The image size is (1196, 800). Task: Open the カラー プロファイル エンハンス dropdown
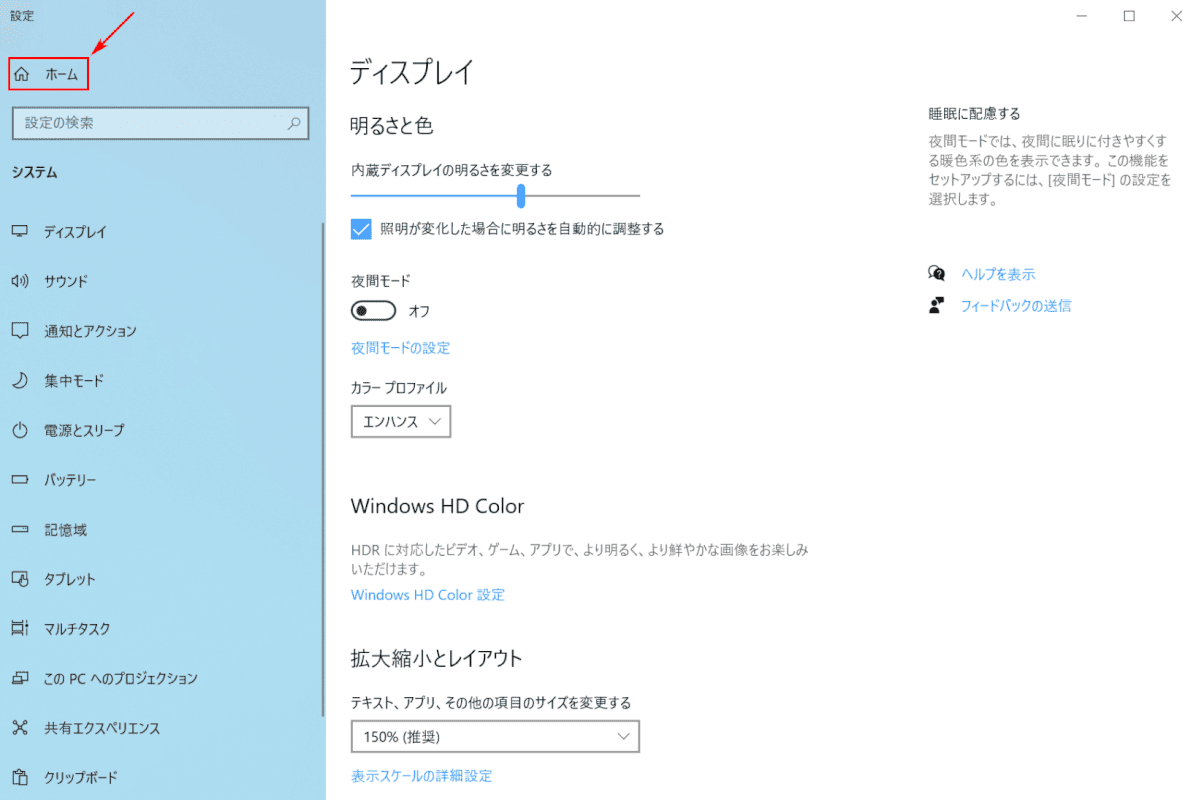400,421
